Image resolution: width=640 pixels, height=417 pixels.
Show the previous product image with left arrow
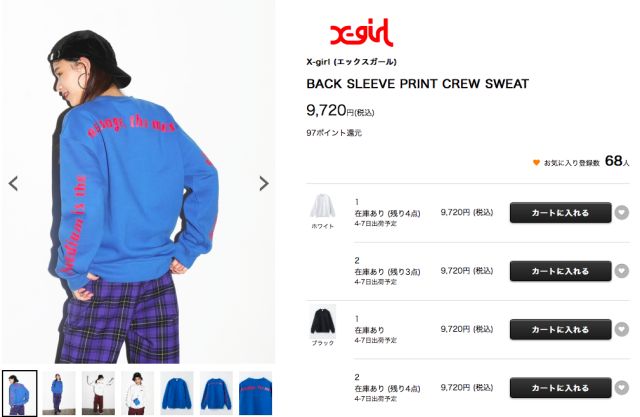13,184
